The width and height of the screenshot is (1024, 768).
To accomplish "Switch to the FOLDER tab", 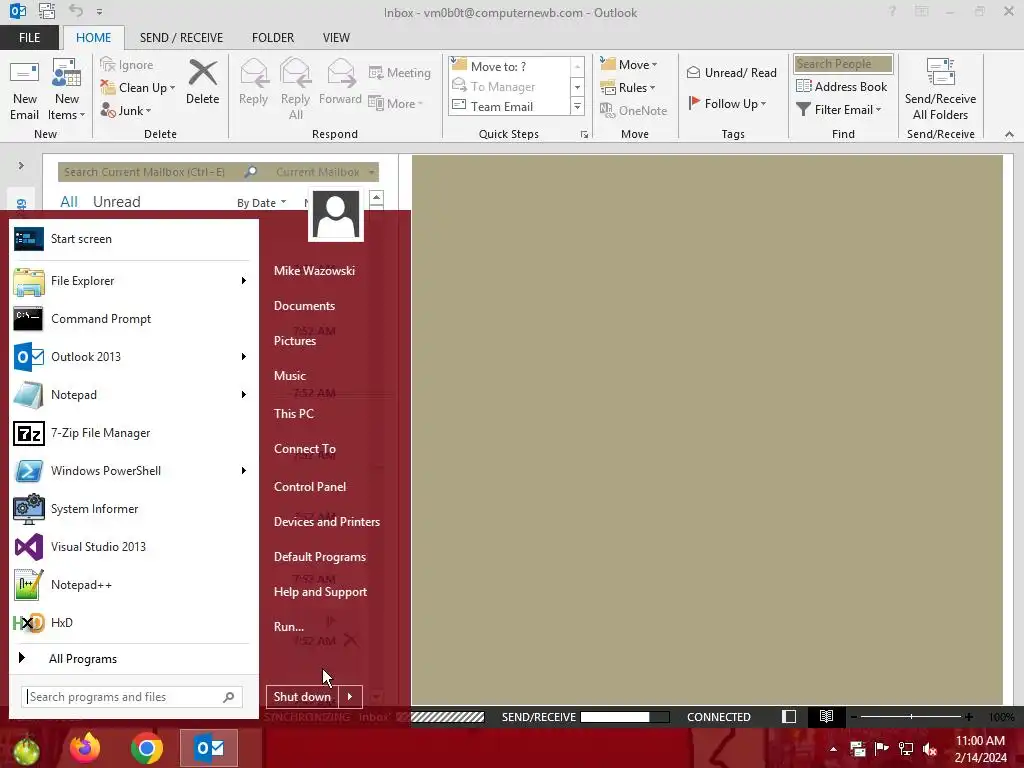I will coord(273,38).
